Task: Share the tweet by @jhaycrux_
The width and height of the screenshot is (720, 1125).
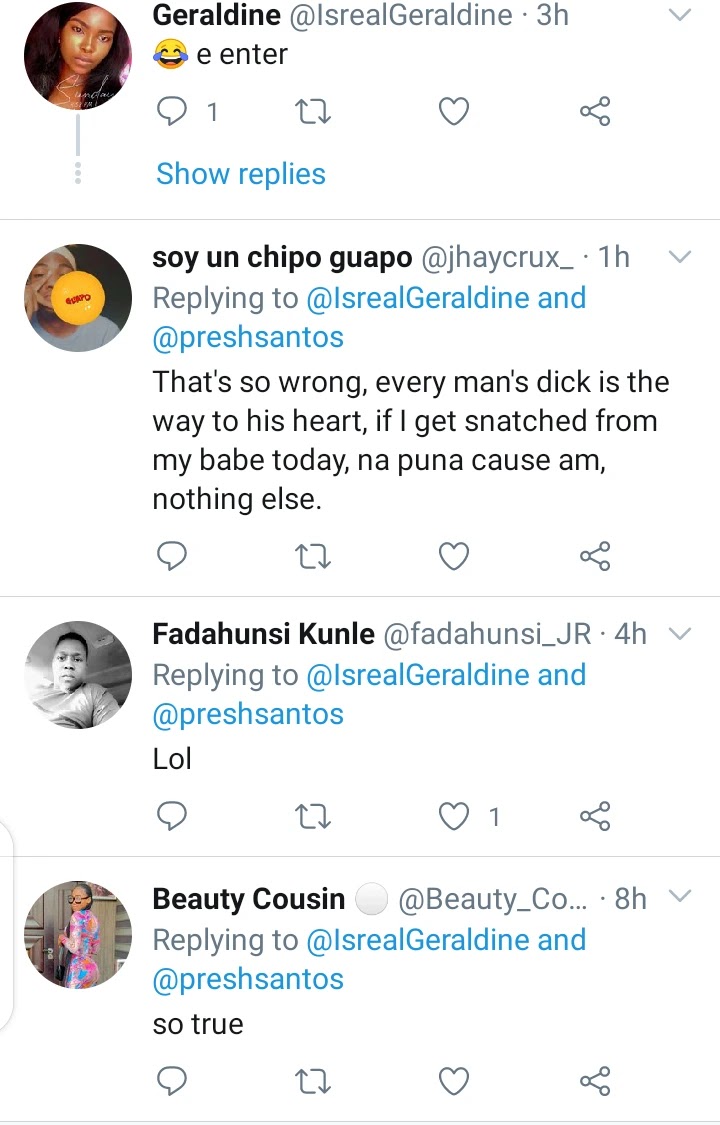Action: (x=595, y=556)
